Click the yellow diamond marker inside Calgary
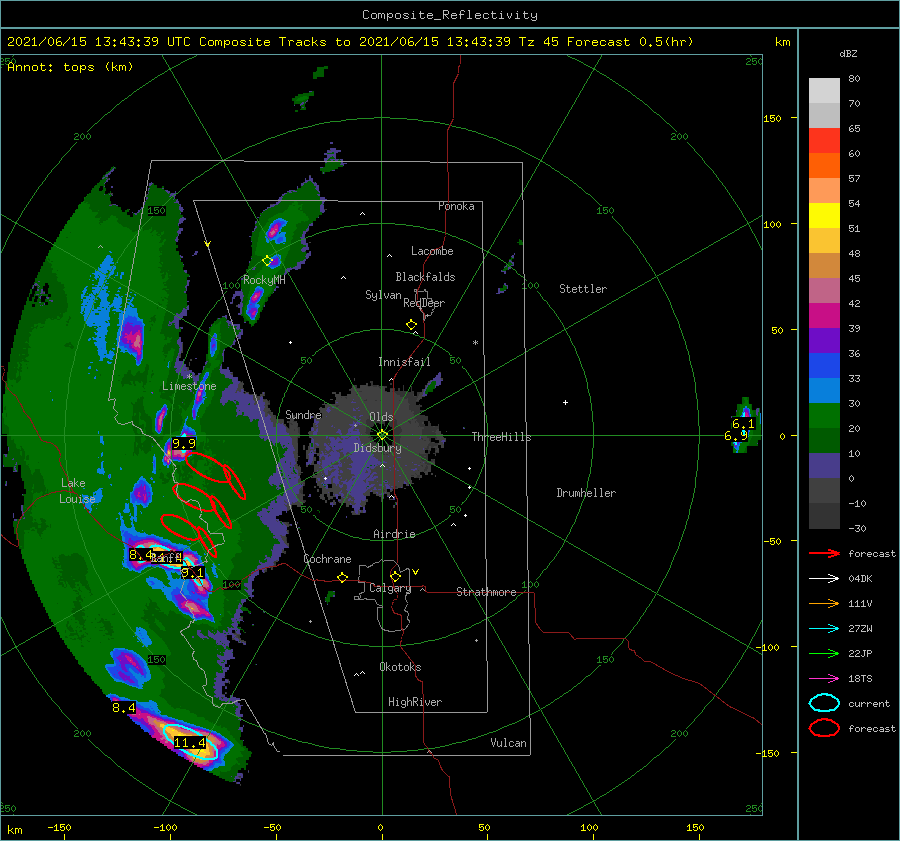This screenshot has height=841, width=900. click(395, 576)
